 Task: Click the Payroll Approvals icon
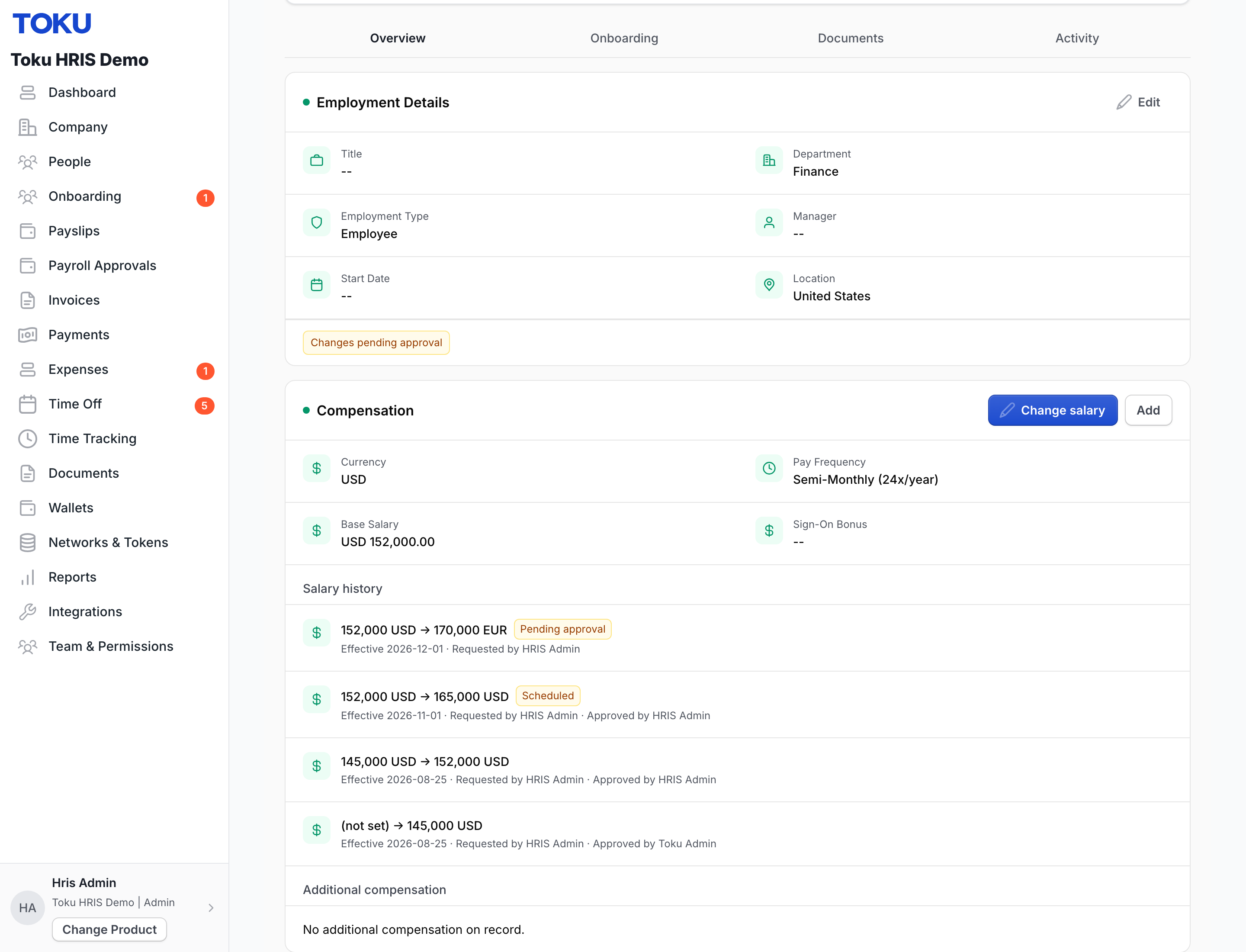coord(27,265)
